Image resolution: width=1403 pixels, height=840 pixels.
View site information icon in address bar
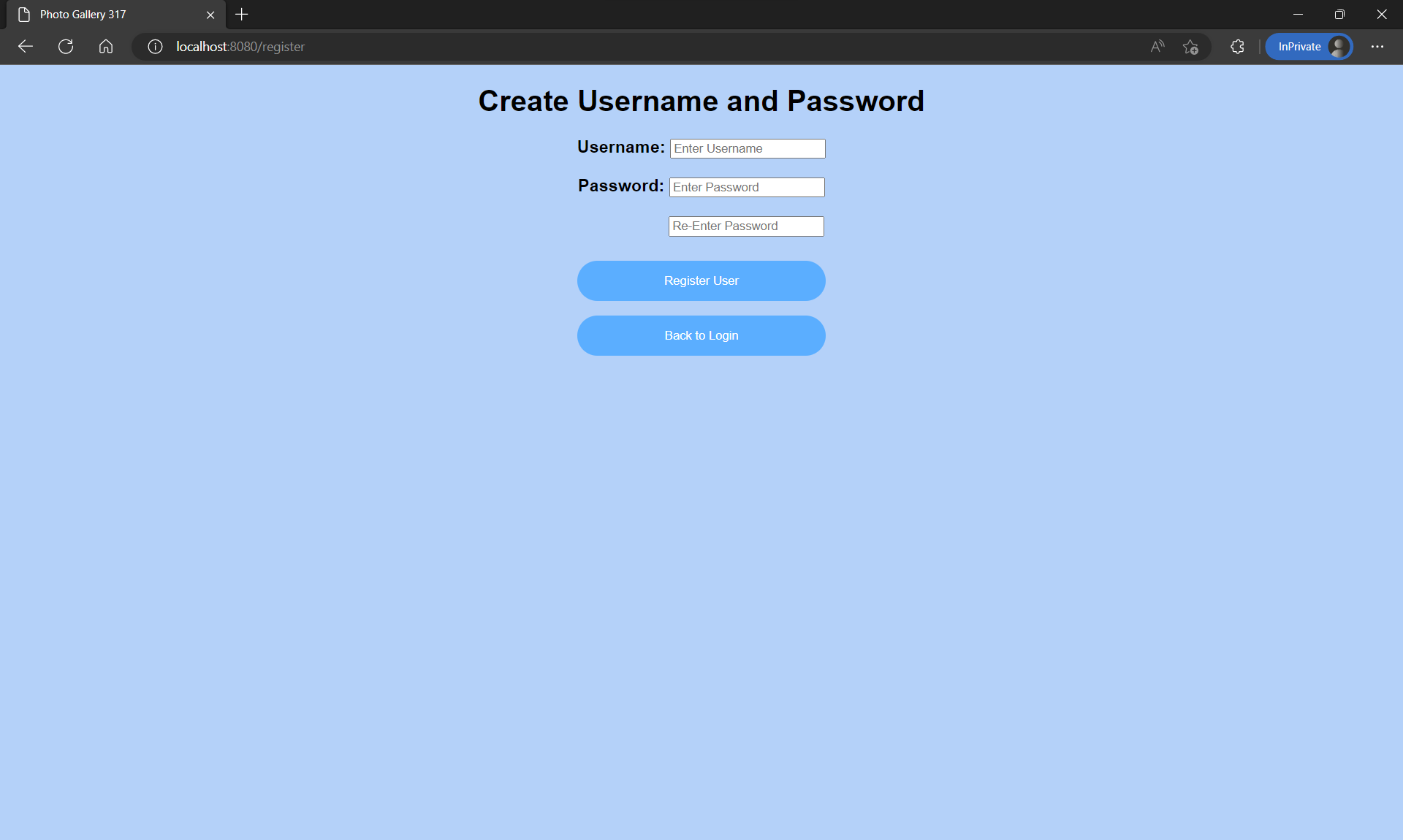point(155,47)
